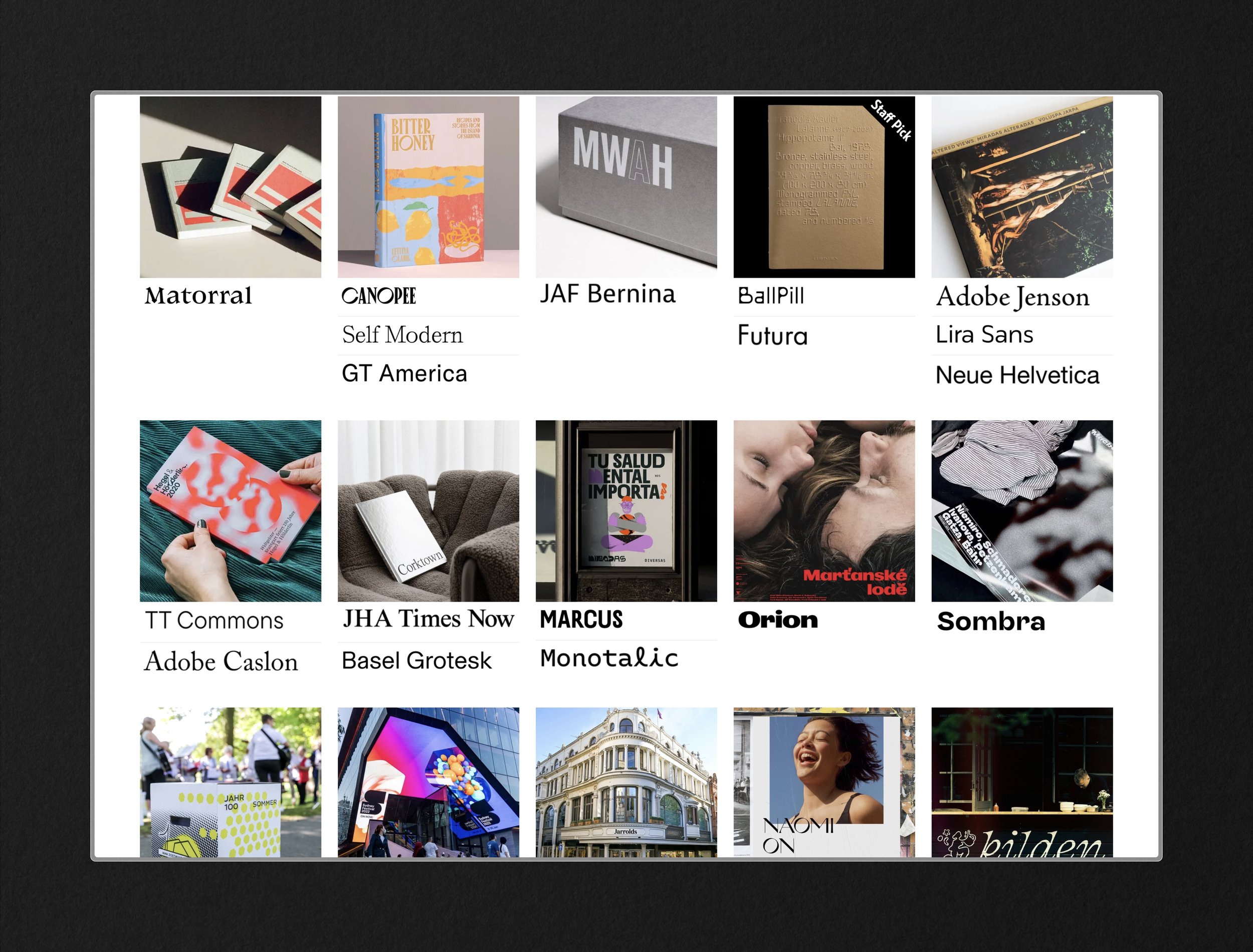Click the Neue Helvetica typeface link
The image size is (1253, 952).
point(1017,375)
